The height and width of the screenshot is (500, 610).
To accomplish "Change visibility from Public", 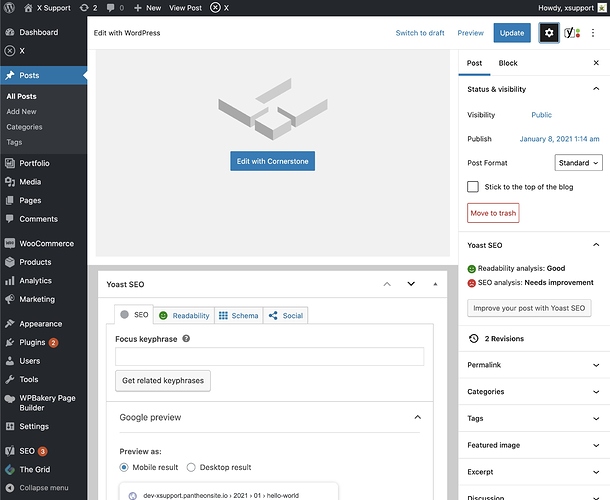I will (x=541, y=115).
